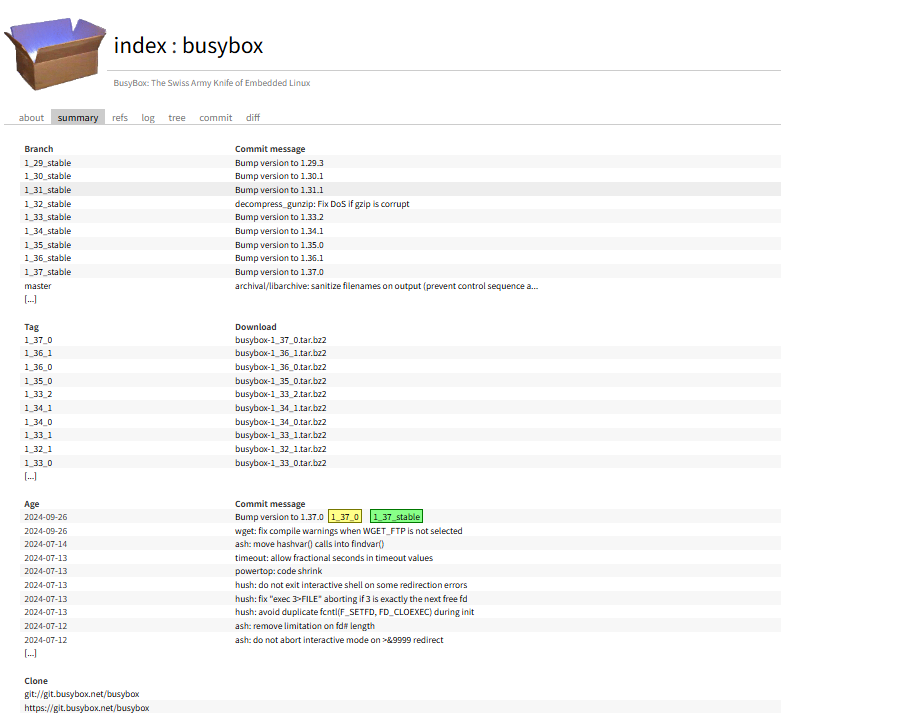Select the summary tab
Viewport: 910px width, 718px height.
78,117
